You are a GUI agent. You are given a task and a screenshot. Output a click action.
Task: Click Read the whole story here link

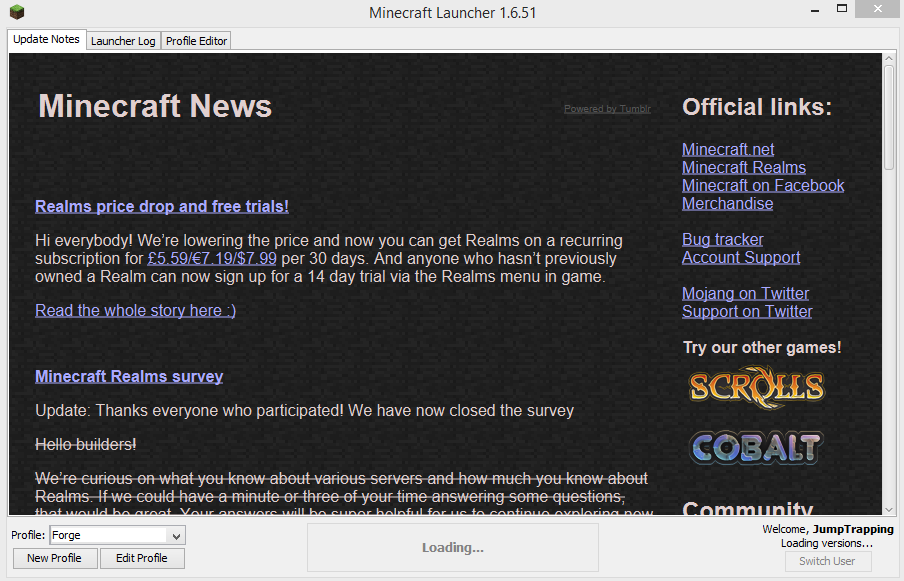pyautogui.click(x=135, y=310)
